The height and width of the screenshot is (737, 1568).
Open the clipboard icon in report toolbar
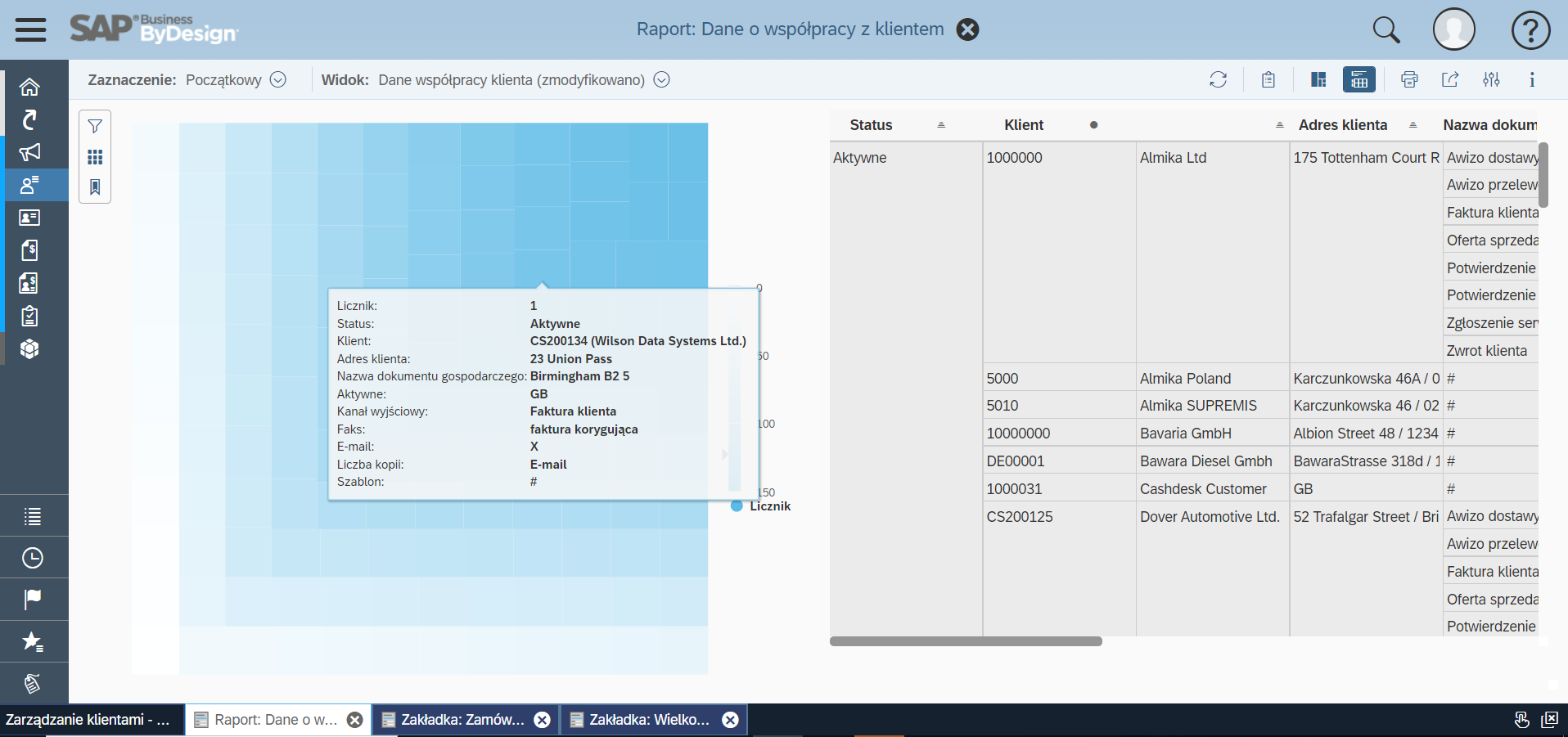[1268, 79]
